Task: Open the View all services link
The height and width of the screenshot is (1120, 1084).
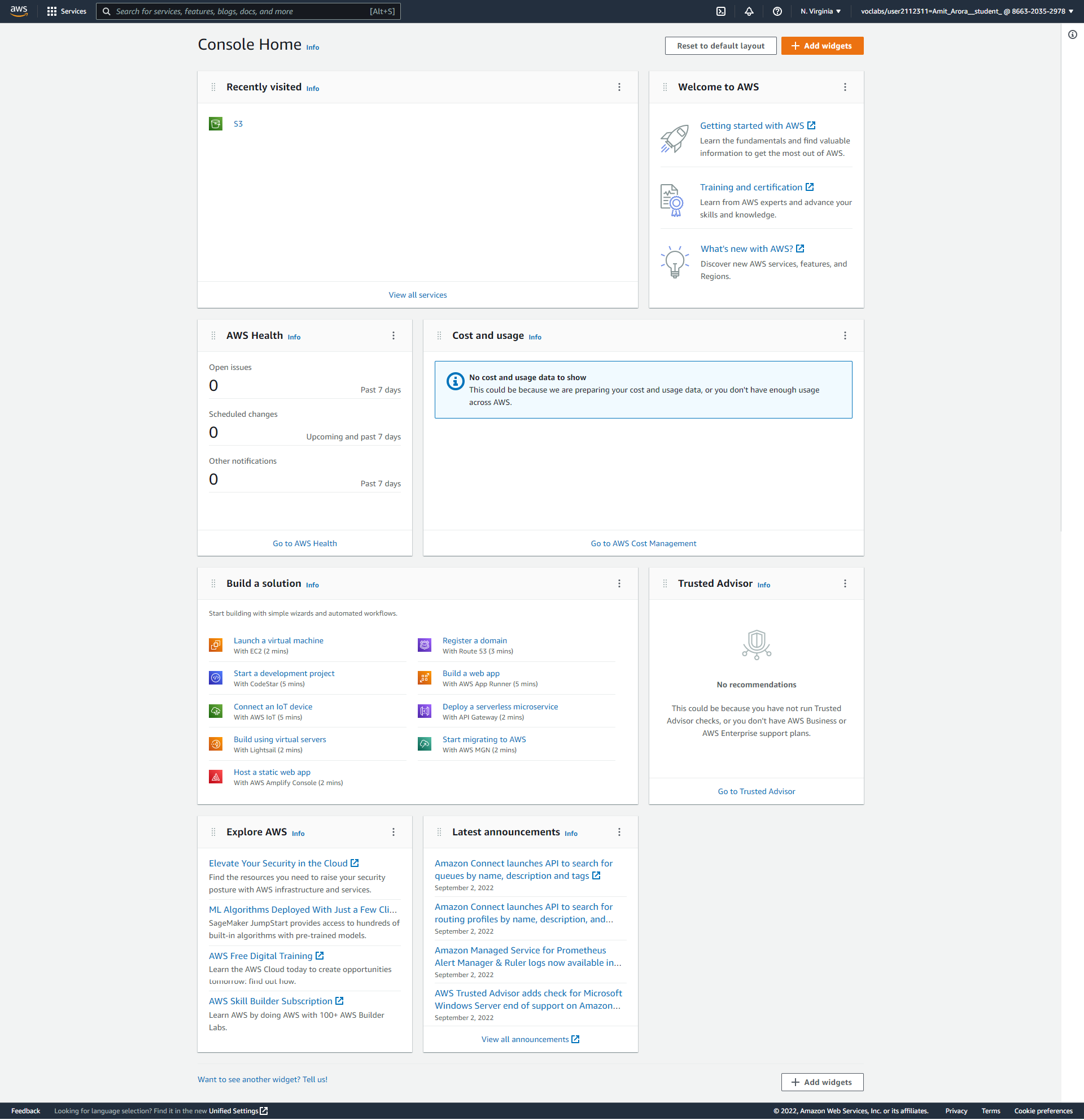Action: (x=417, y=295)
